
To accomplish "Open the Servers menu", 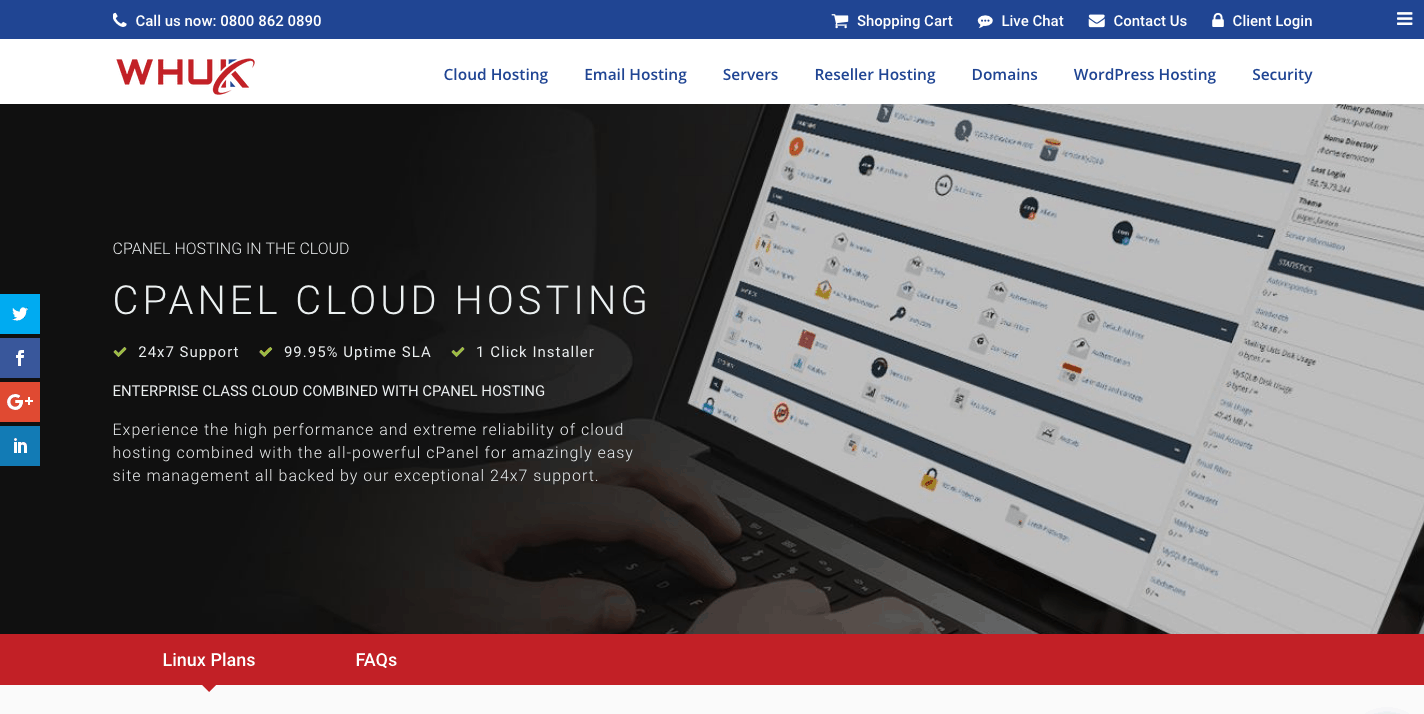I will (750, 74).
